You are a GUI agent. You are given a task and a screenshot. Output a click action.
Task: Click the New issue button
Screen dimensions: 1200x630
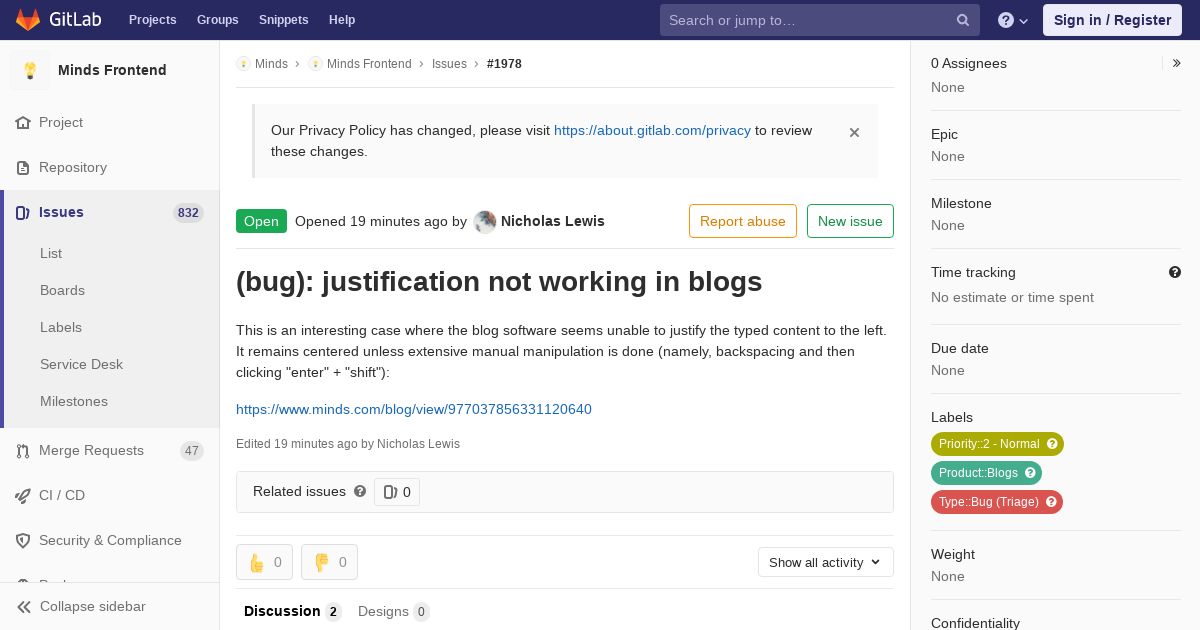click(850, 221)
